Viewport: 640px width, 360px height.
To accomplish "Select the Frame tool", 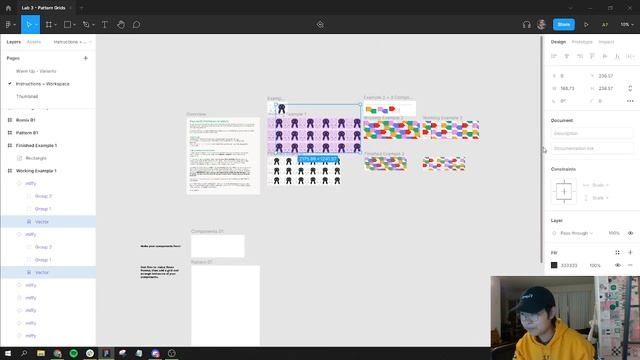I will pyautogui.click(x=49, y=24).
